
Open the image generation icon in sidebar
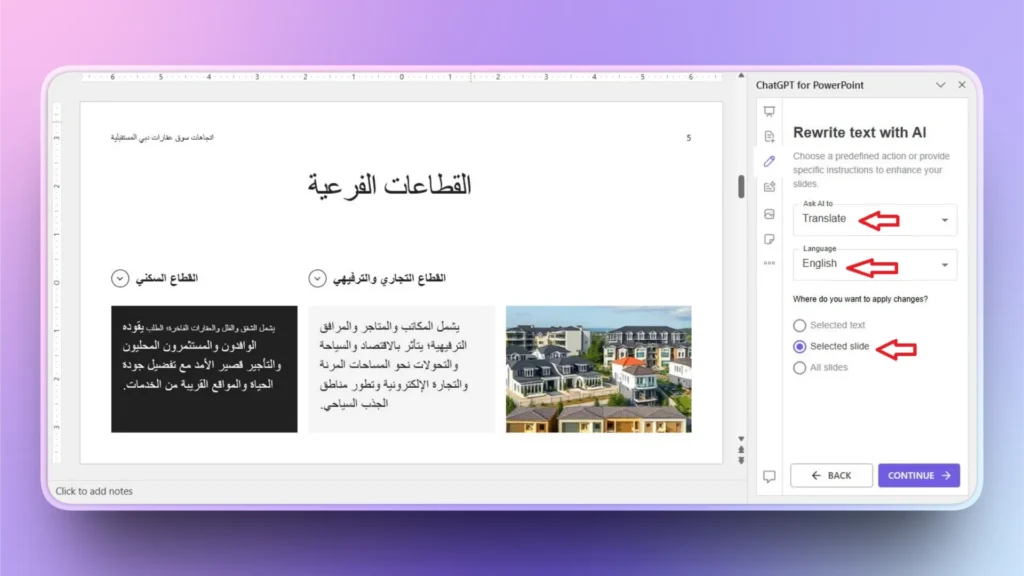click(769, 187)
